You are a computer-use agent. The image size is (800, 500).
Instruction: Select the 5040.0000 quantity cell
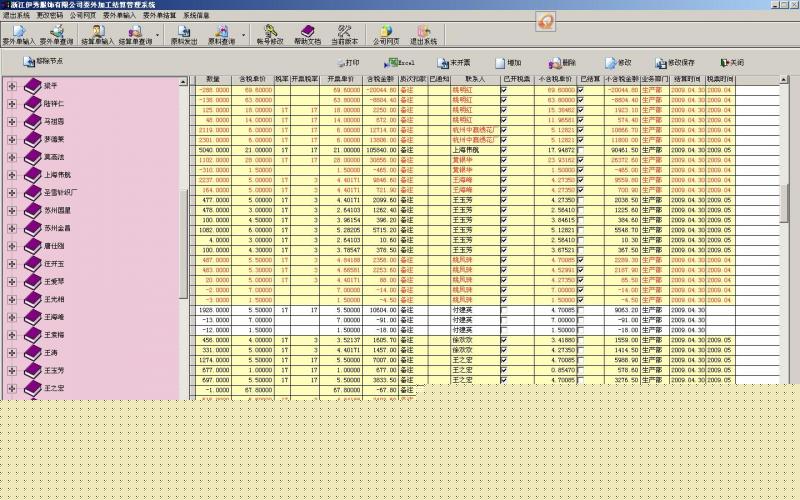tap(213, 150)
